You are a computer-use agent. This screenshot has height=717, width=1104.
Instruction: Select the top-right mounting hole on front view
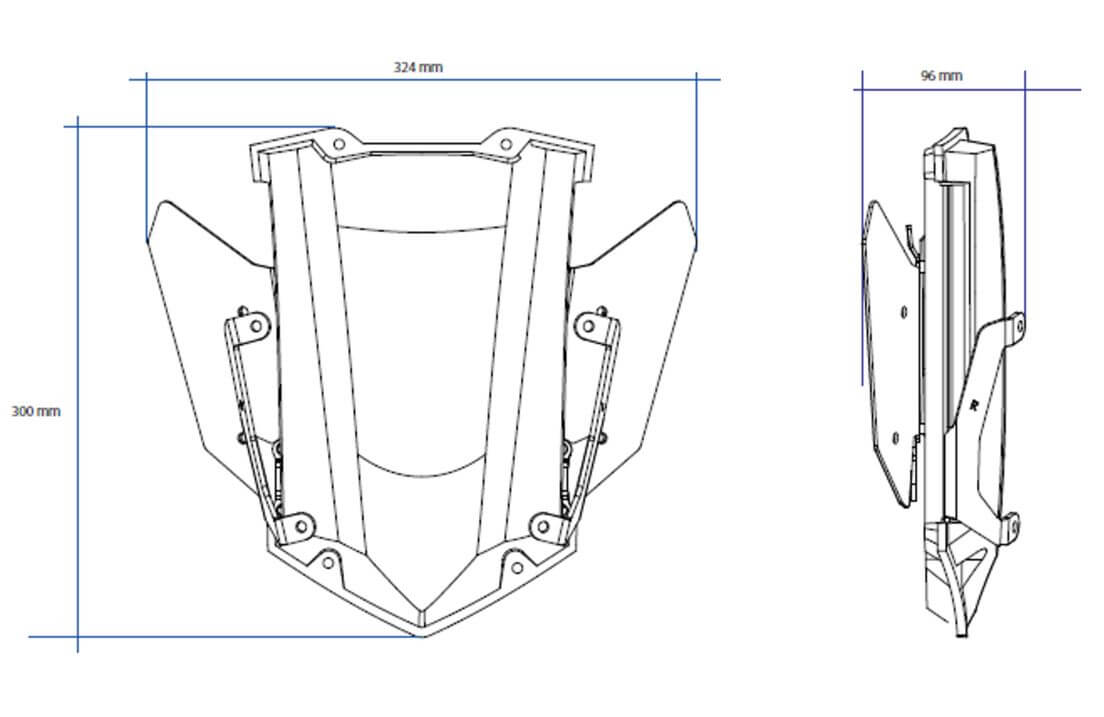coord(506,145)
